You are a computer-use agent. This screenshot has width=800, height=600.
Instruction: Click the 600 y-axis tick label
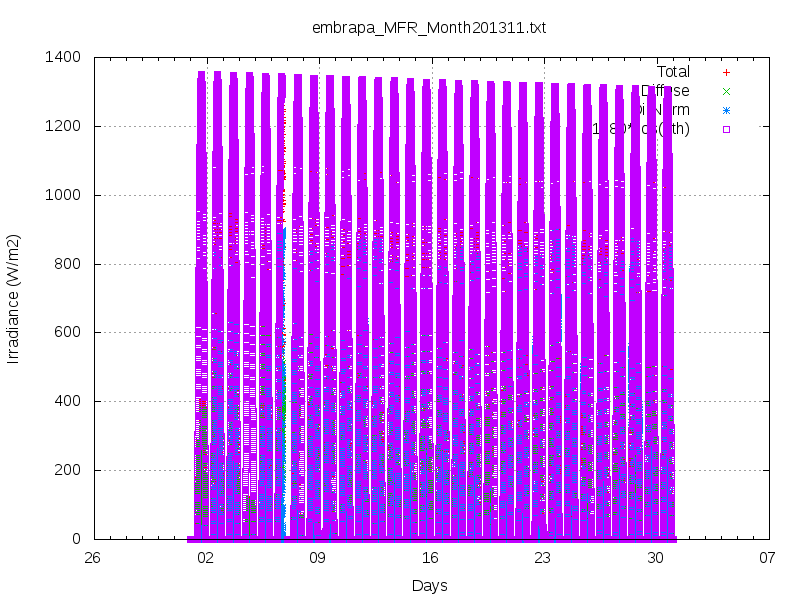click(x=67, y=332)
